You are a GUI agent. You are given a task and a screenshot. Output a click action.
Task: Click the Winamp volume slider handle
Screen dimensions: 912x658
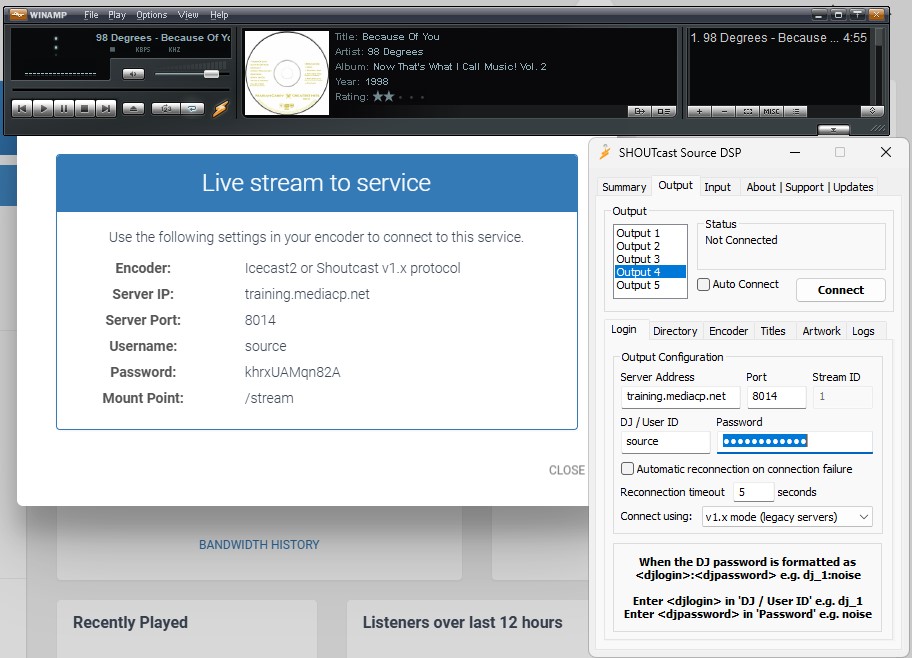tap(211, 74)
